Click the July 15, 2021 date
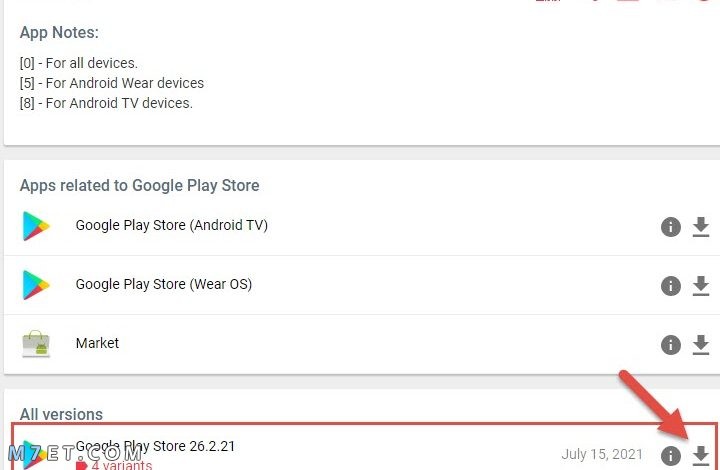Image resolution: width=720 pixels, height=470 pixels. (x=602, y=454)
